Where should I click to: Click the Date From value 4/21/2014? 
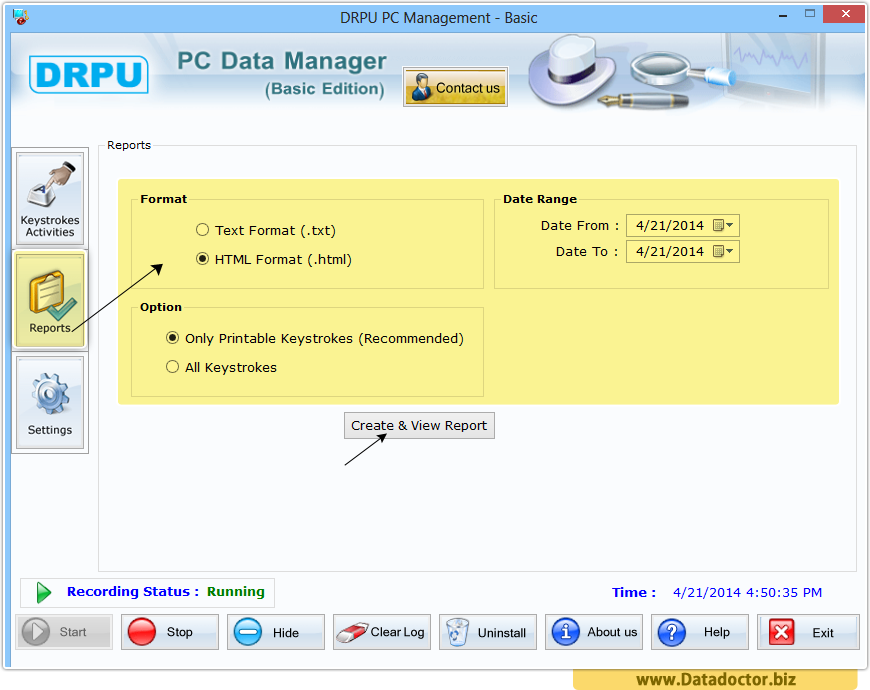(x=670, y=225)
